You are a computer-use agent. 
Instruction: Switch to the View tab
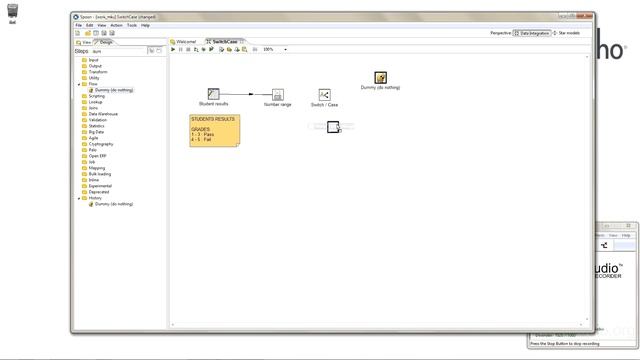tap(84, 42)
